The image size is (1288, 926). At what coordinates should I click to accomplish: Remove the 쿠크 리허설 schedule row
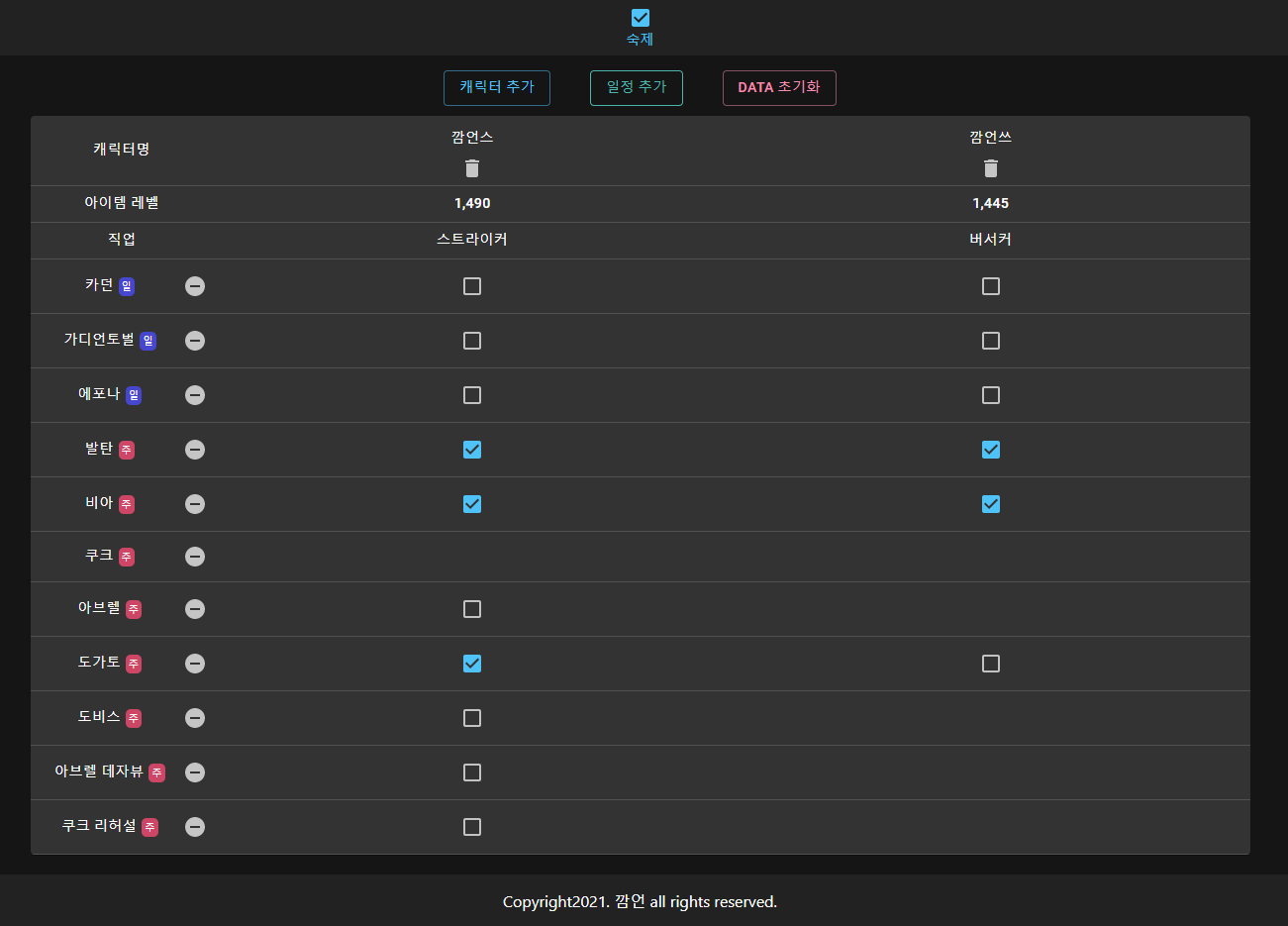[195, 827]
